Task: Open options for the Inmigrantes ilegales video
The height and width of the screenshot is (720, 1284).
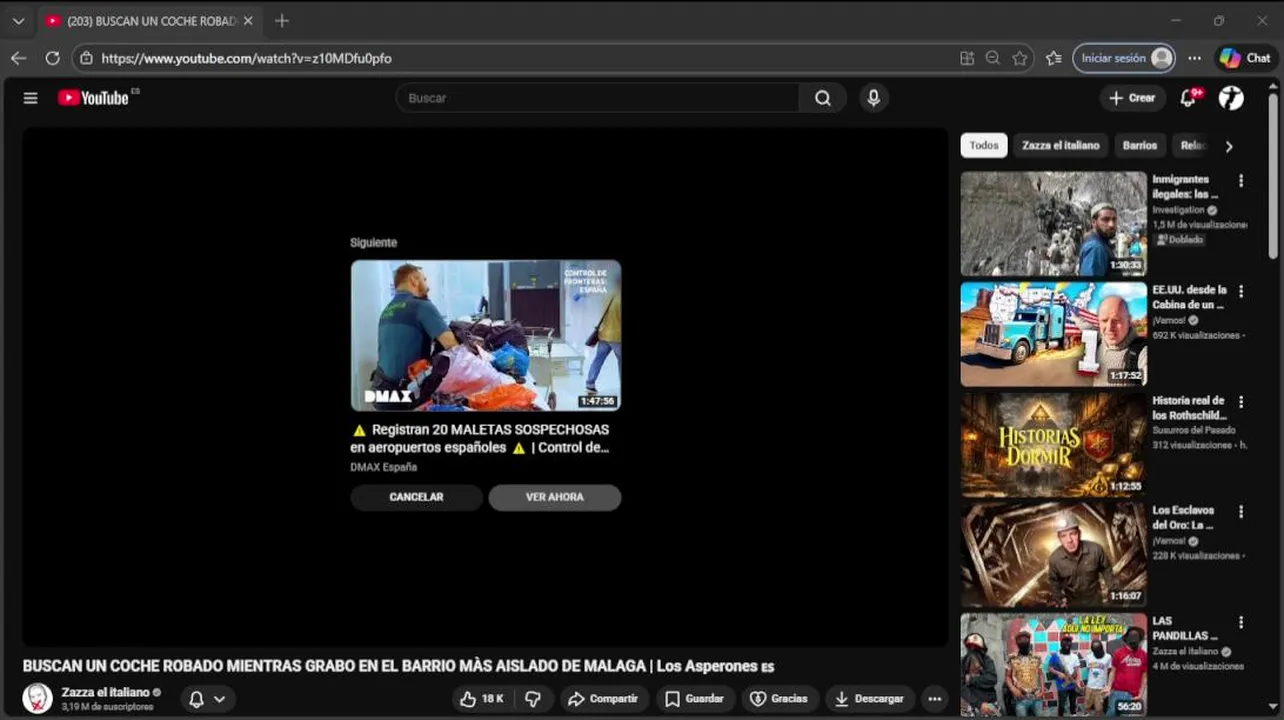Action: [x=1241, y=181]
